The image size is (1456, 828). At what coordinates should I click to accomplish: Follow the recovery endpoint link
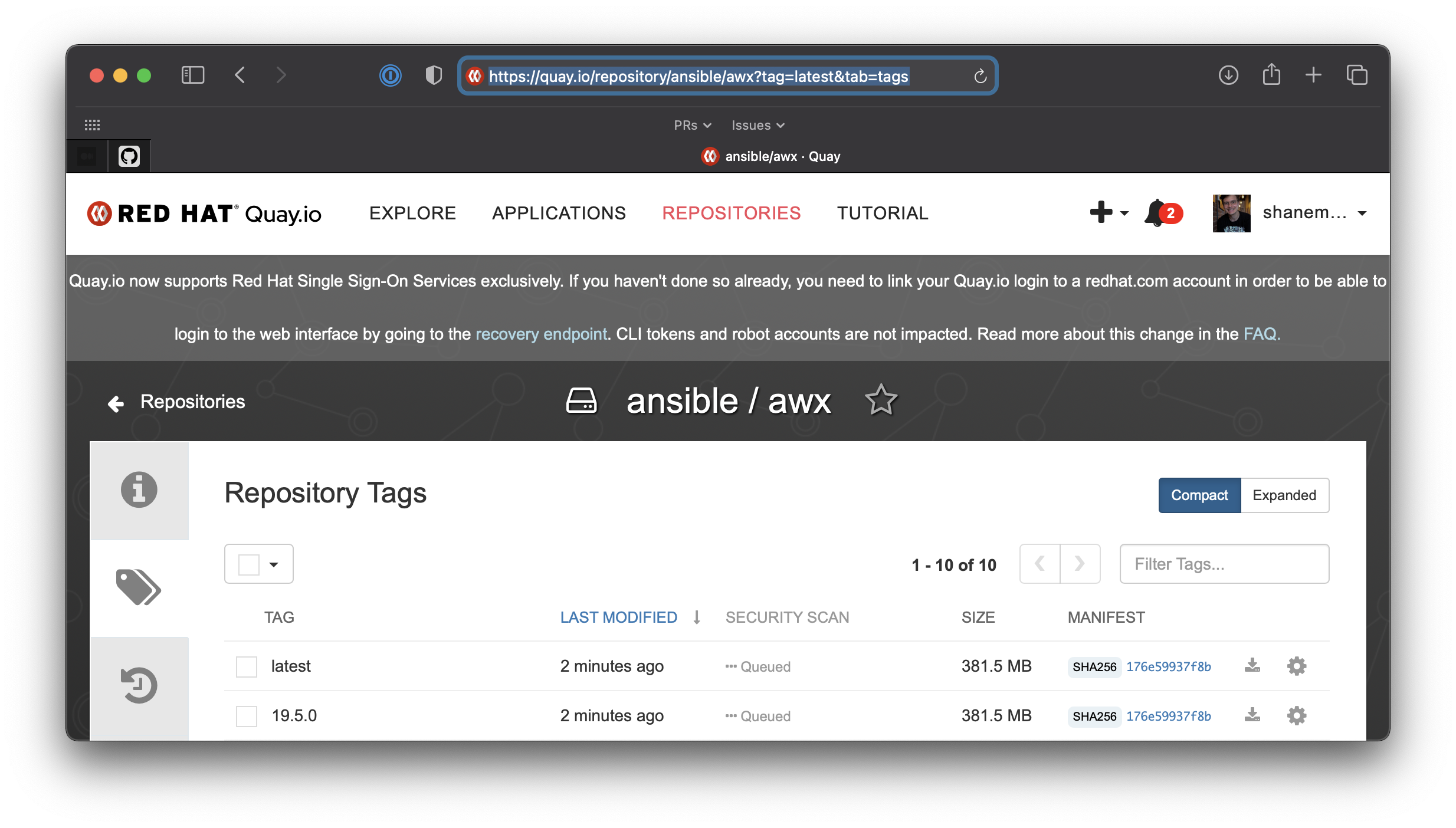click(541, 334)
